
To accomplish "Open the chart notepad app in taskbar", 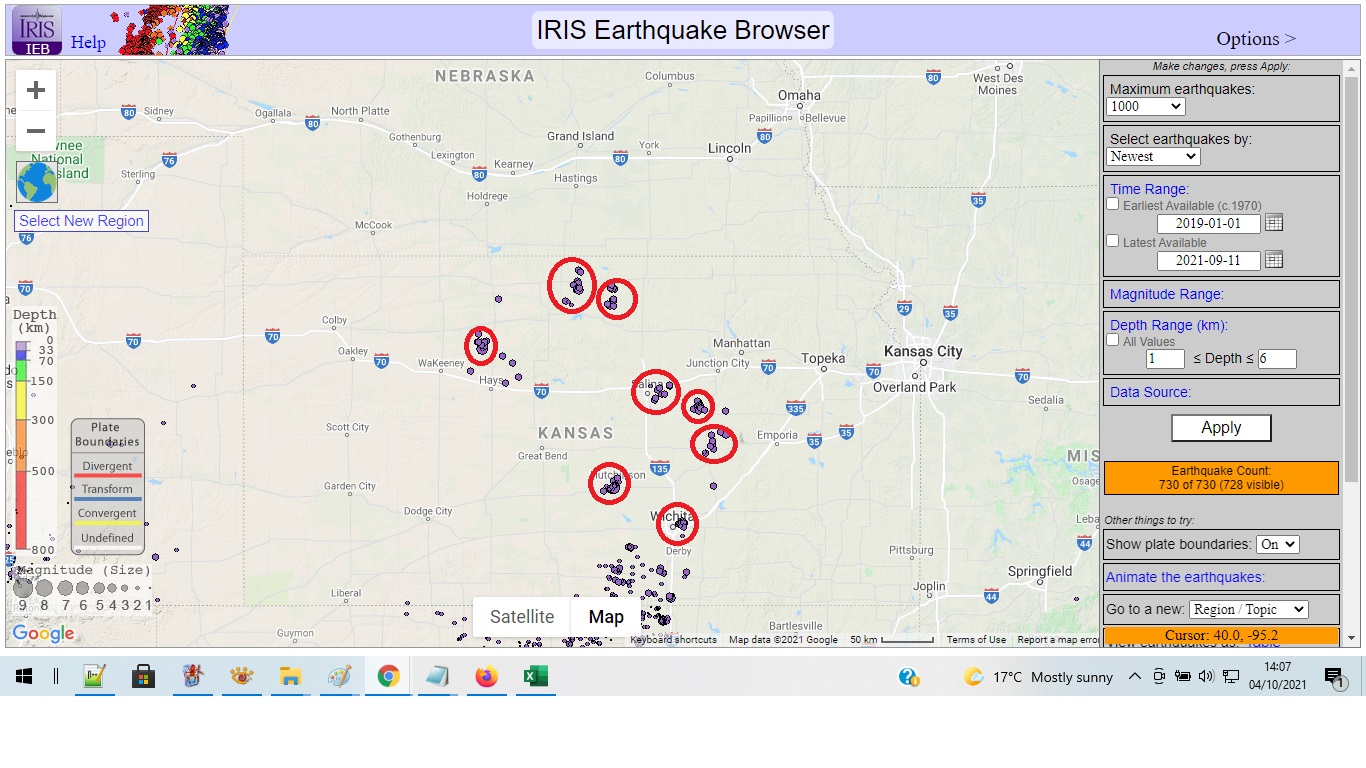I will 94,677.
